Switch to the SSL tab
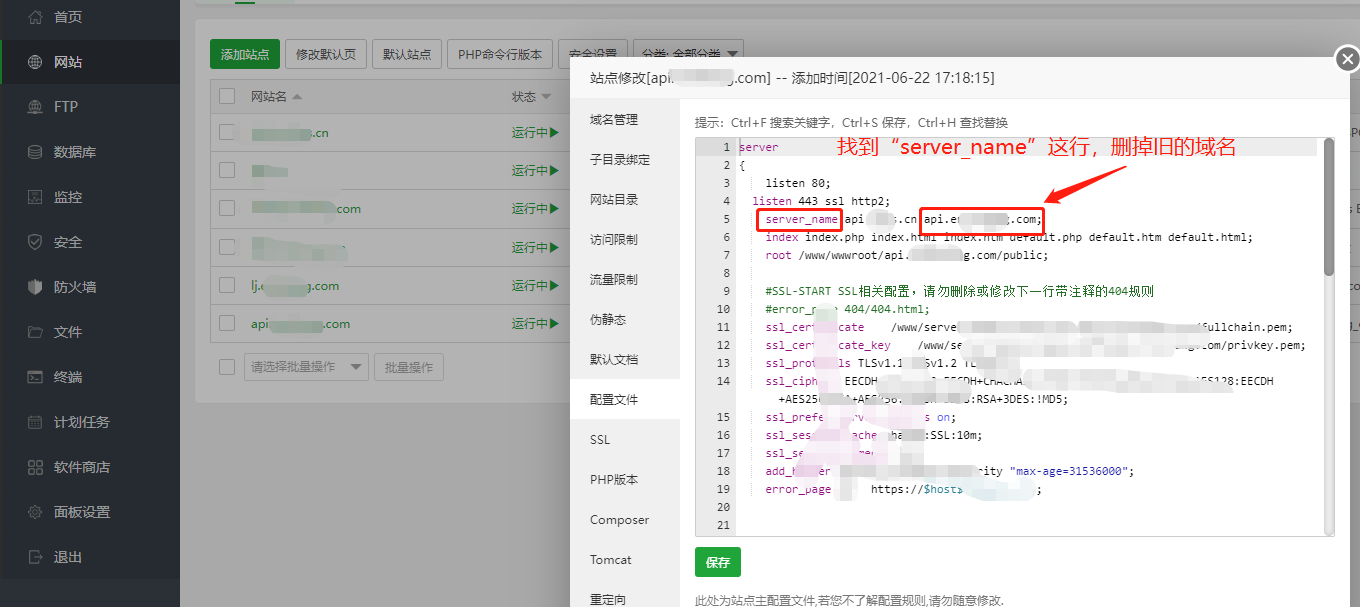Screen dimensions: 1360x607 [x=600, y=440]
